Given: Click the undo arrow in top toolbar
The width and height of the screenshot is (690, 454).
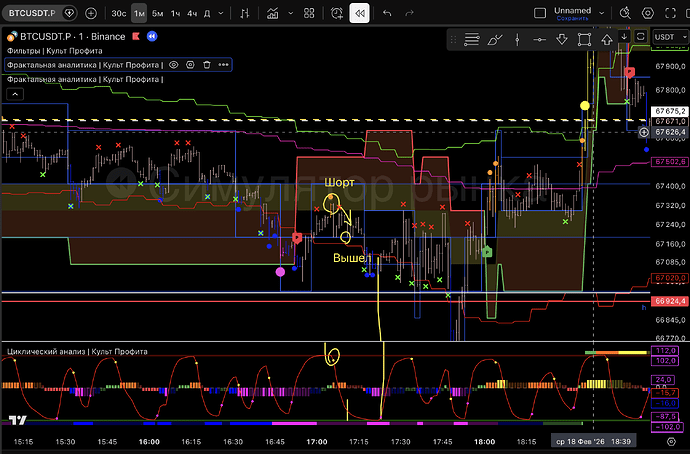Looking at the screenshot, I should 387,13.
